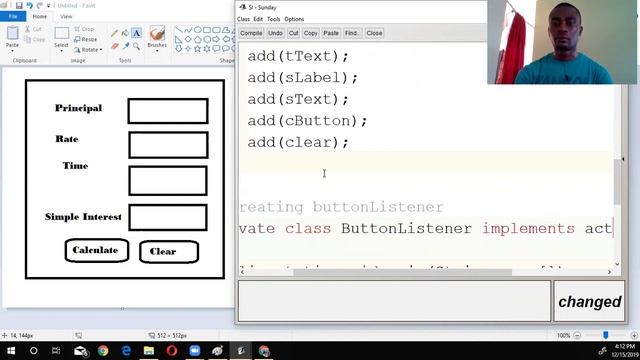Click the Brushes tool icon
The image size is (640, 360).
coord(157,33)
